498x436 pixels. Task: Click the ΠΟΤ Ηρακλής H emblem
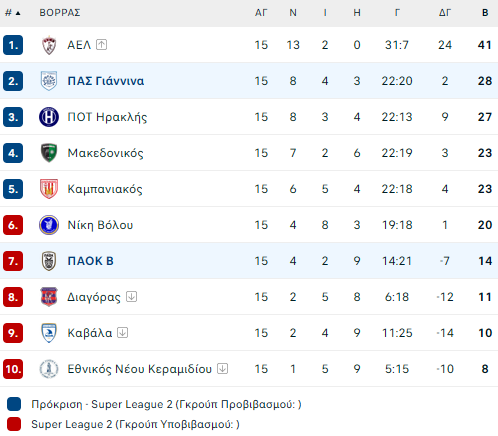49,117
